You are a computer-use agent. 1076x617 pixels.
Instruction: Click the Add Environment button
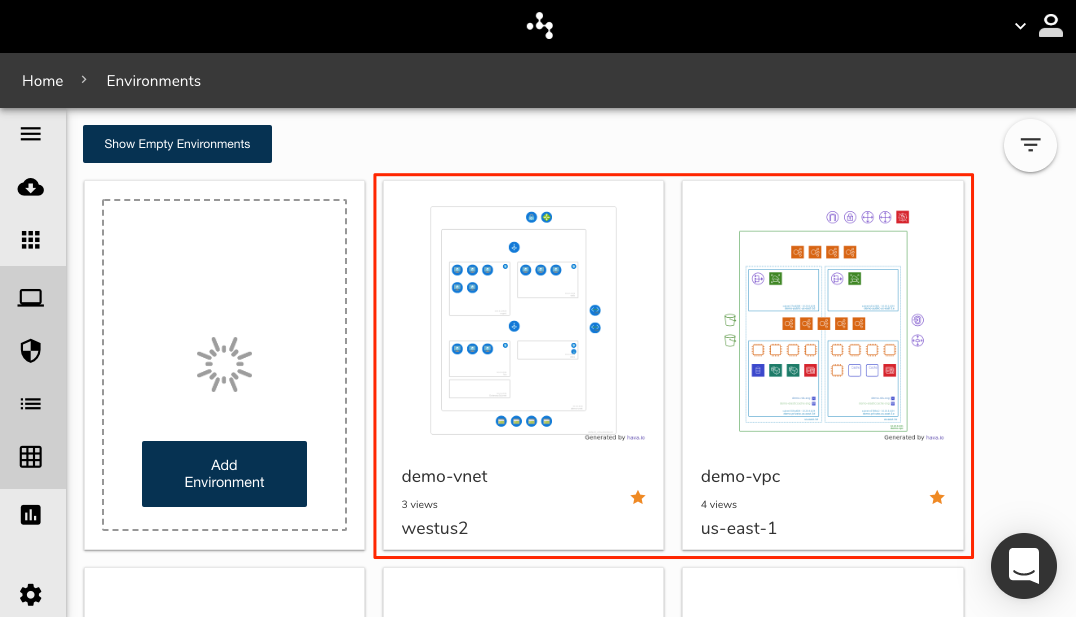224,474
